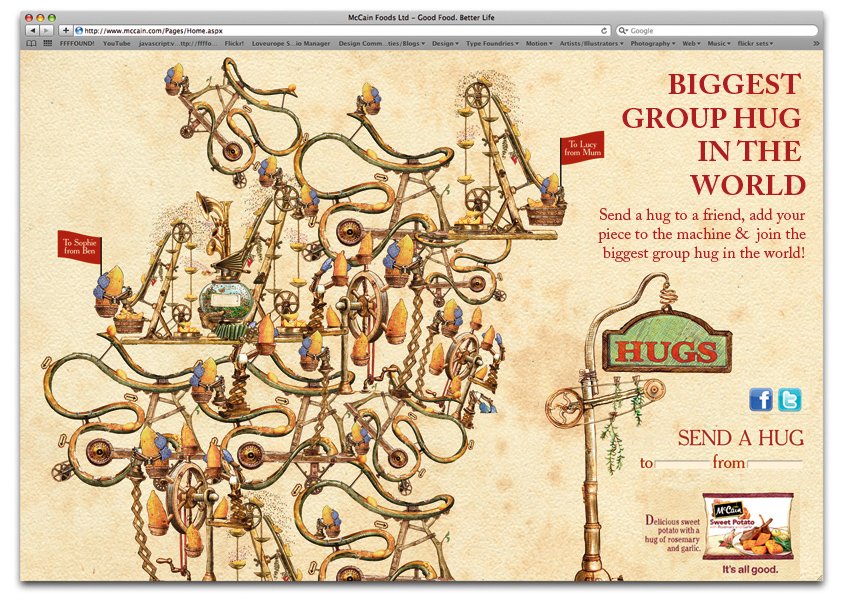Expand the Design Communities/Blogs bookmark folder
The width and height of the screenshot is (842, 605).
[x=381, y=43]
